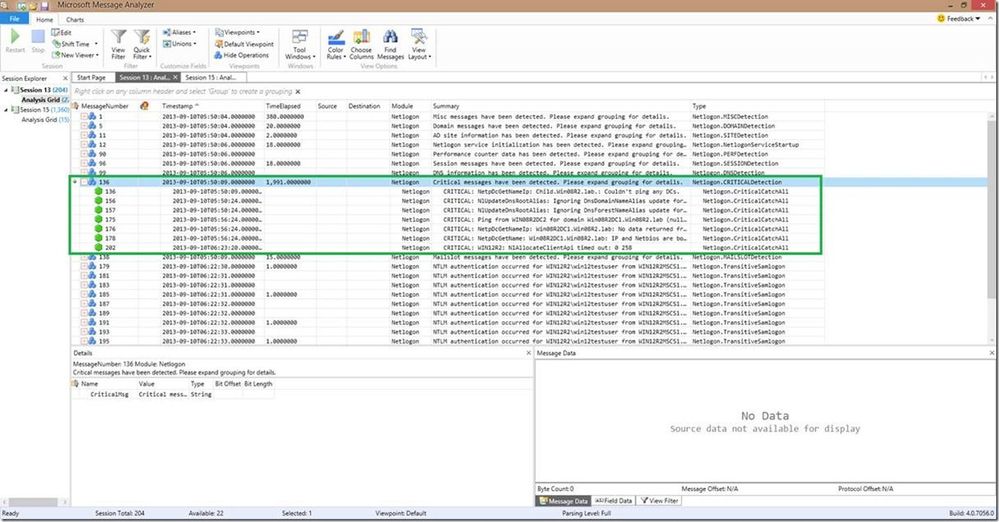This screenshot has width=999, height=522.
Task: Click the TimeElapsed column header
Action: 282,106
